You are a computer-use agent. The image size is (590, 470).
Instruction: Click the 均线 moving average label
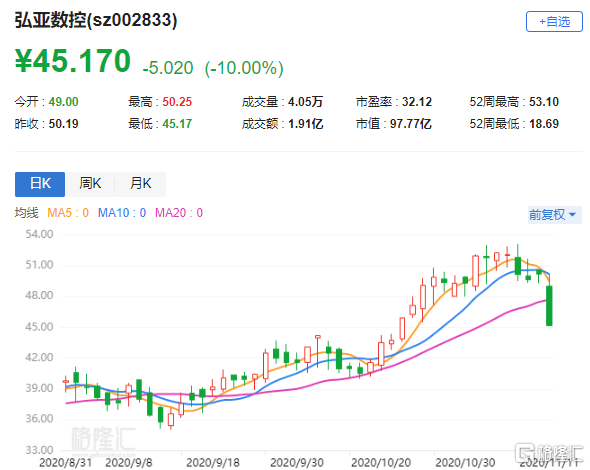[26, 213]
